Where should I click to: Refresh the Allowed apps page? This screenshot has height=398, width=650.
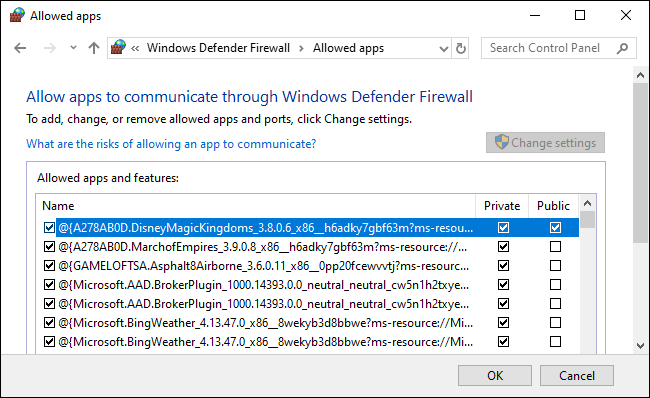(x=461, y=49)
